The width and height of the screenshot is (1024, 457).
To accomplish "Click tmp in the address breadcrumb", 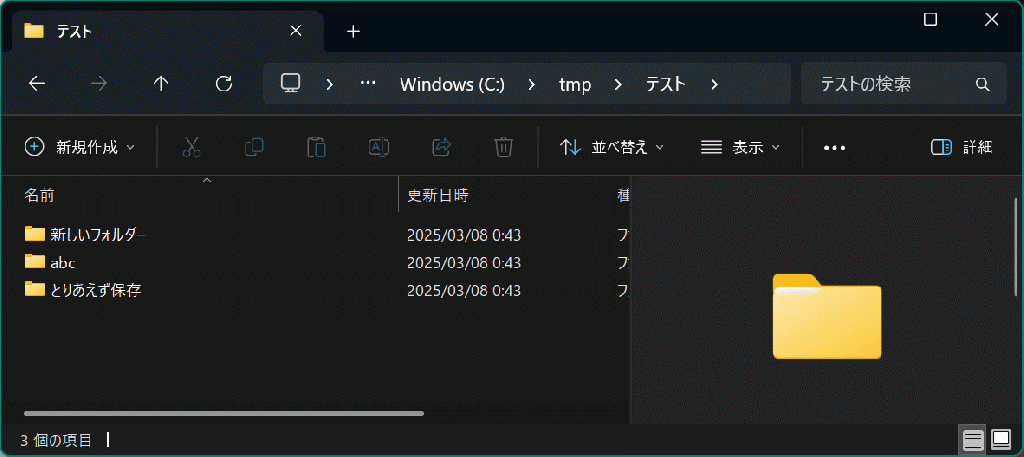I will [575, 84].
